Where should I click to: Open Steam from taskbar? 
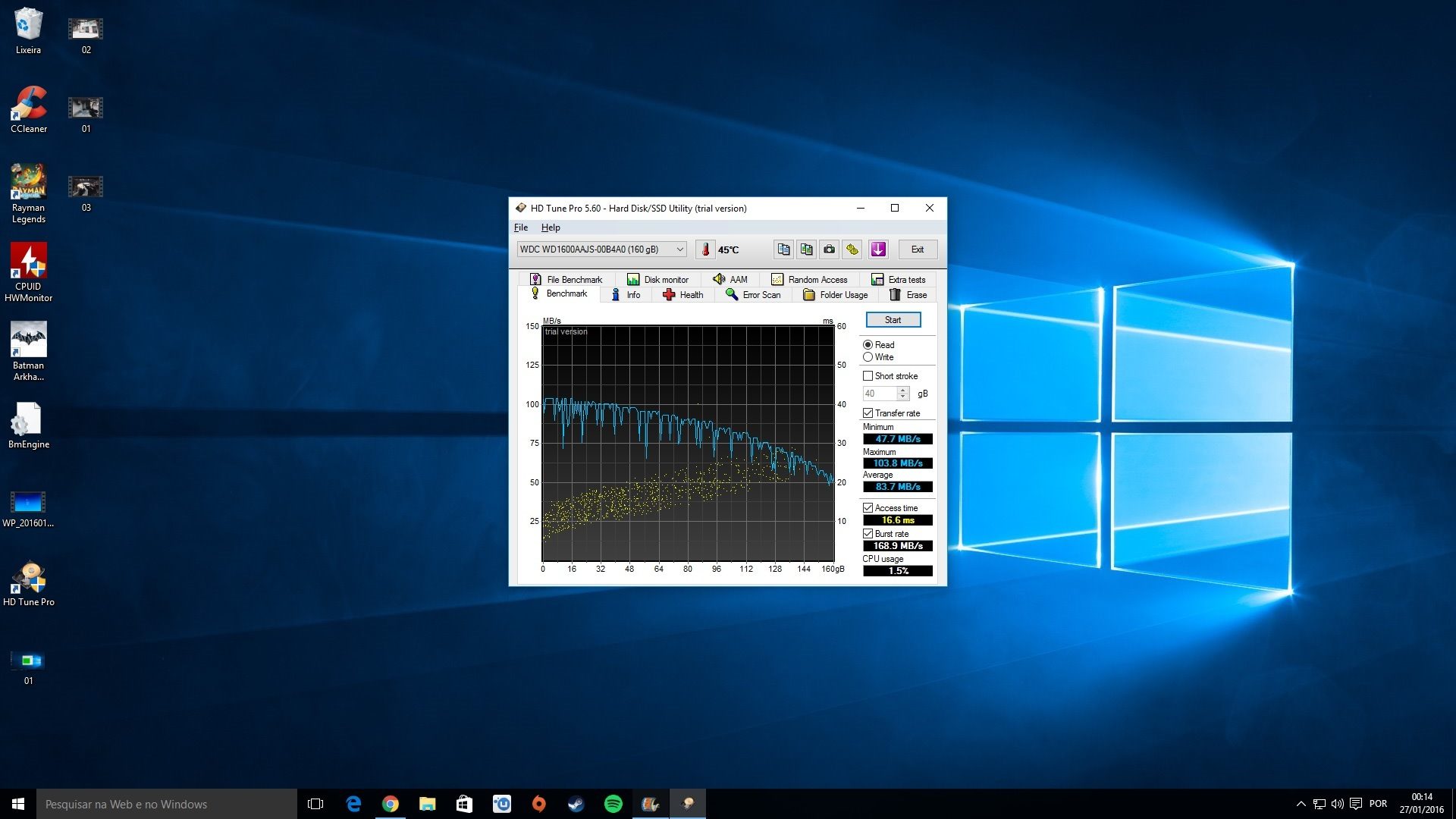coord(576,804)
